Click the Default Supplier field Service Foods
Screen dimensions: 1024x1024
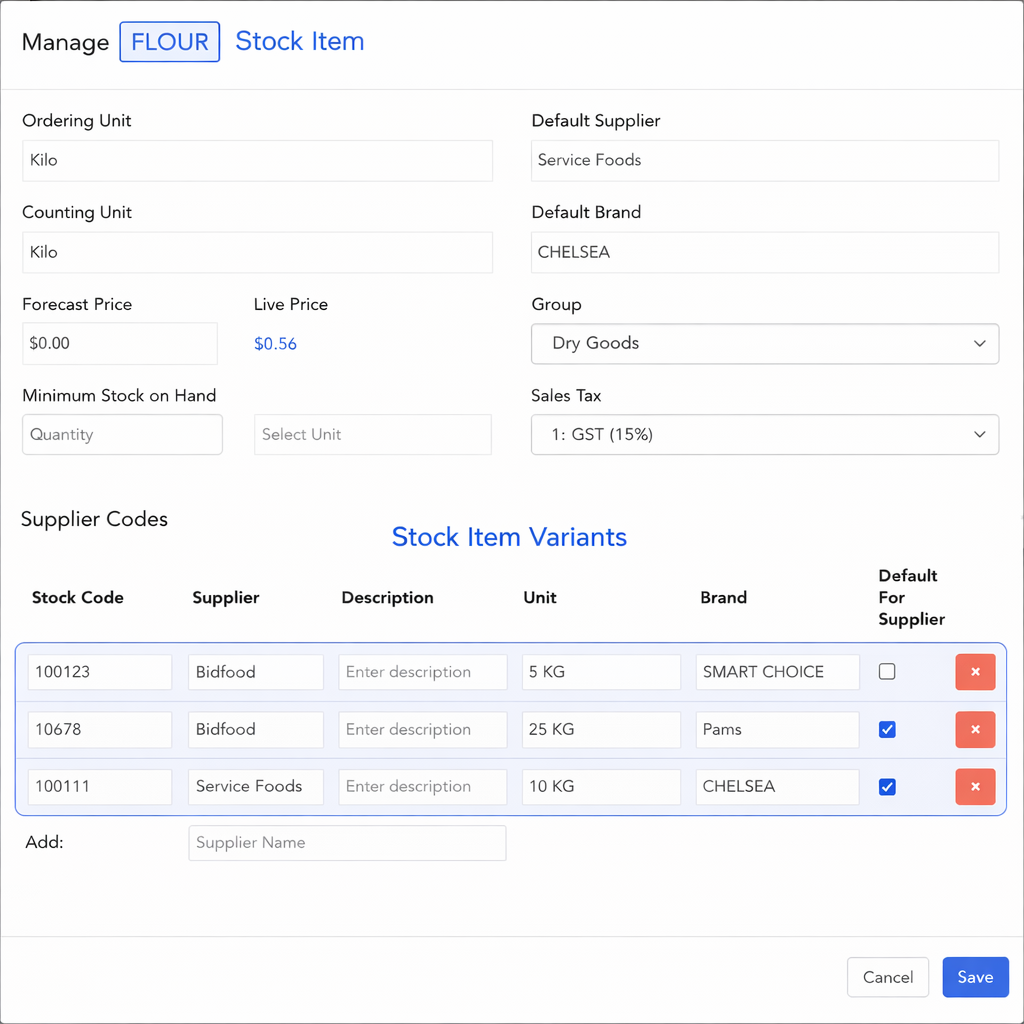point(764,161)
